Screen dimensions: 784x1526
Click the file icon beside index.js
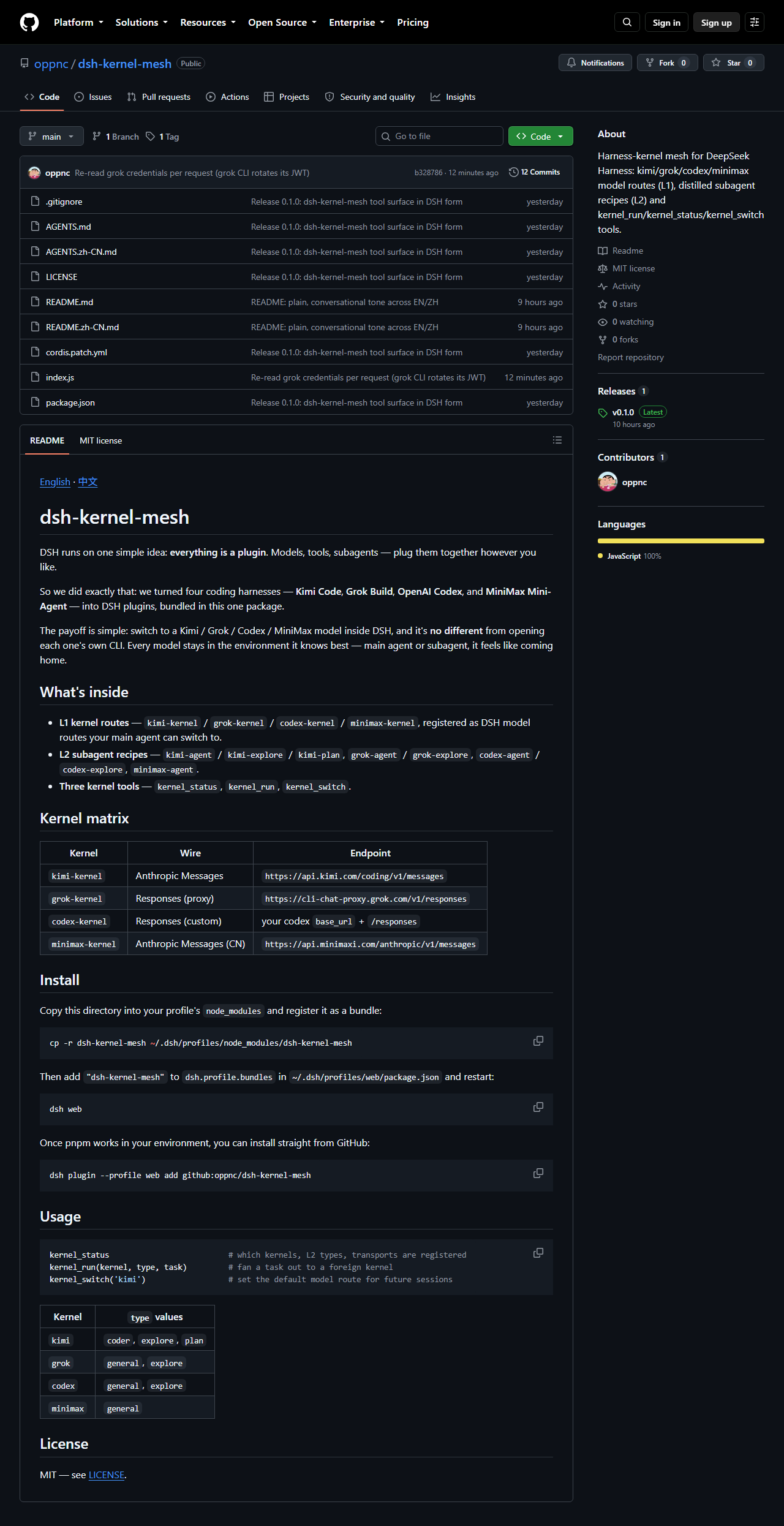point(36,377)
